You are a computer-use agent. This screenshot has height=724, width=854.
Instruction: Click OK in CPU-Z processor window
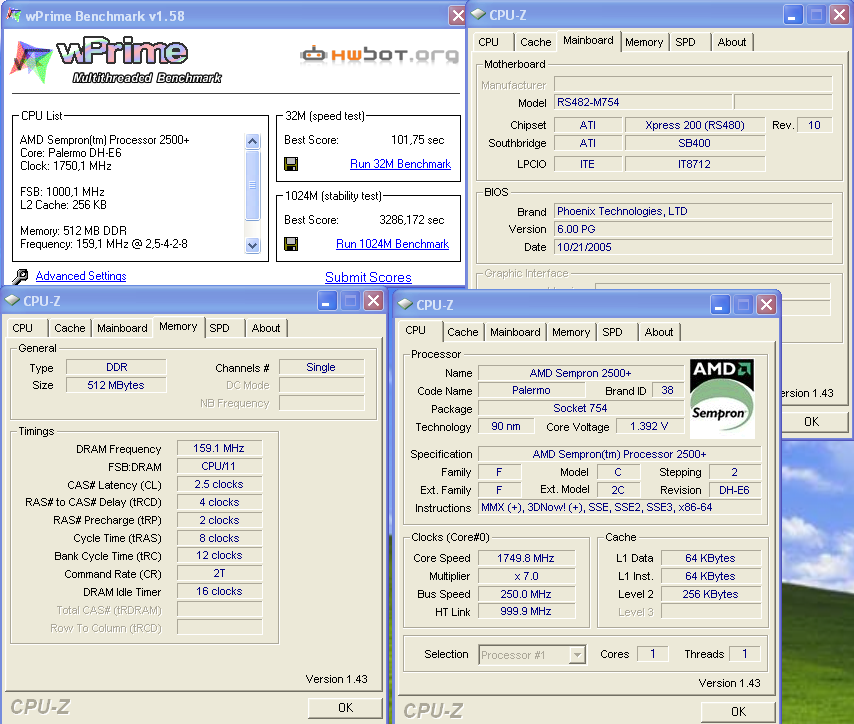tap(738, 711)
